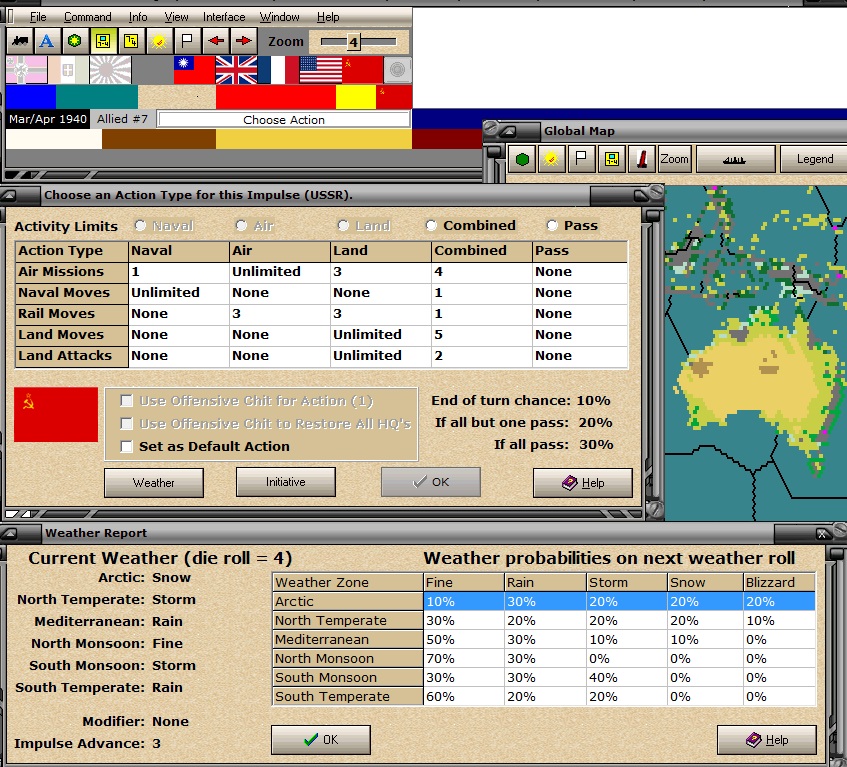
Task: Open the File menu
Action: point(38,17)
